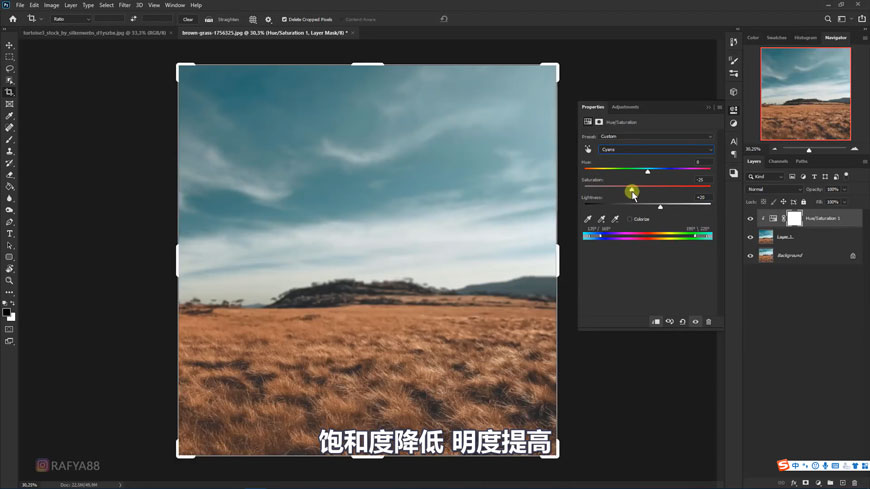Open the Normal blend mode dropdown

[x=774, y=189]
